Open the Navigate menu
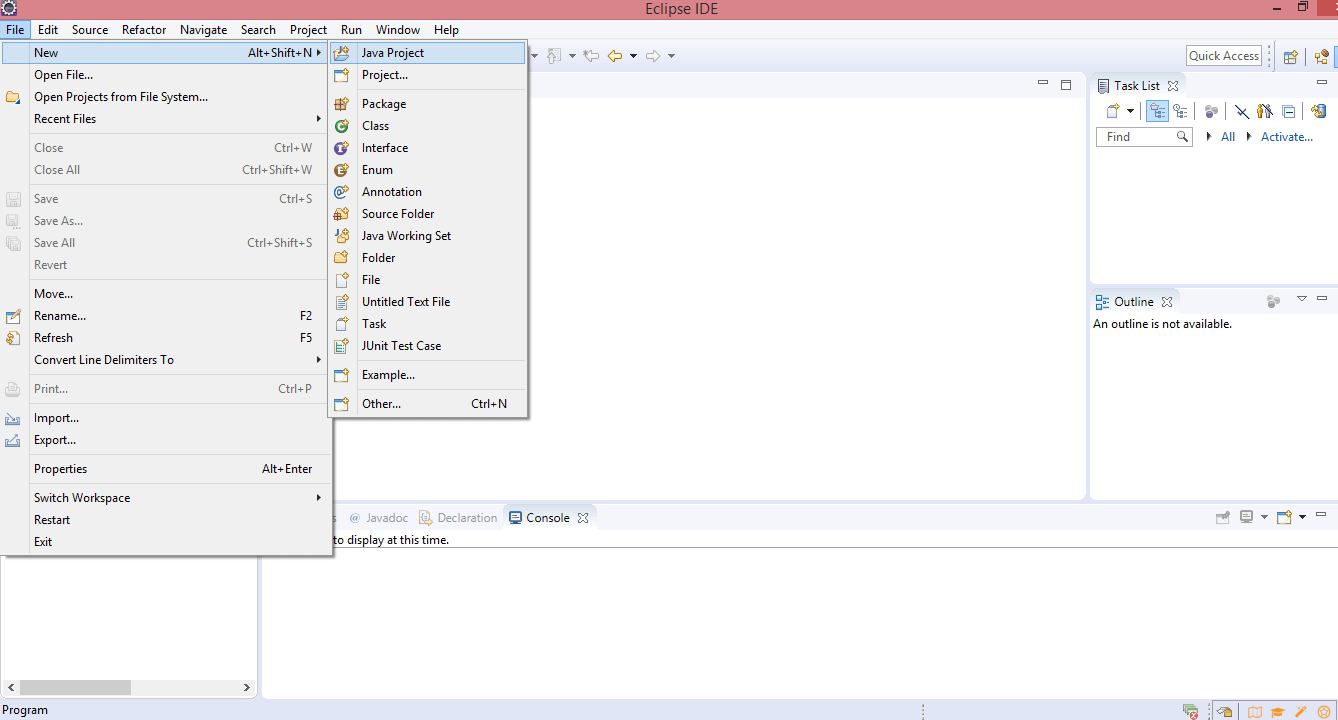 click(203, 30)
